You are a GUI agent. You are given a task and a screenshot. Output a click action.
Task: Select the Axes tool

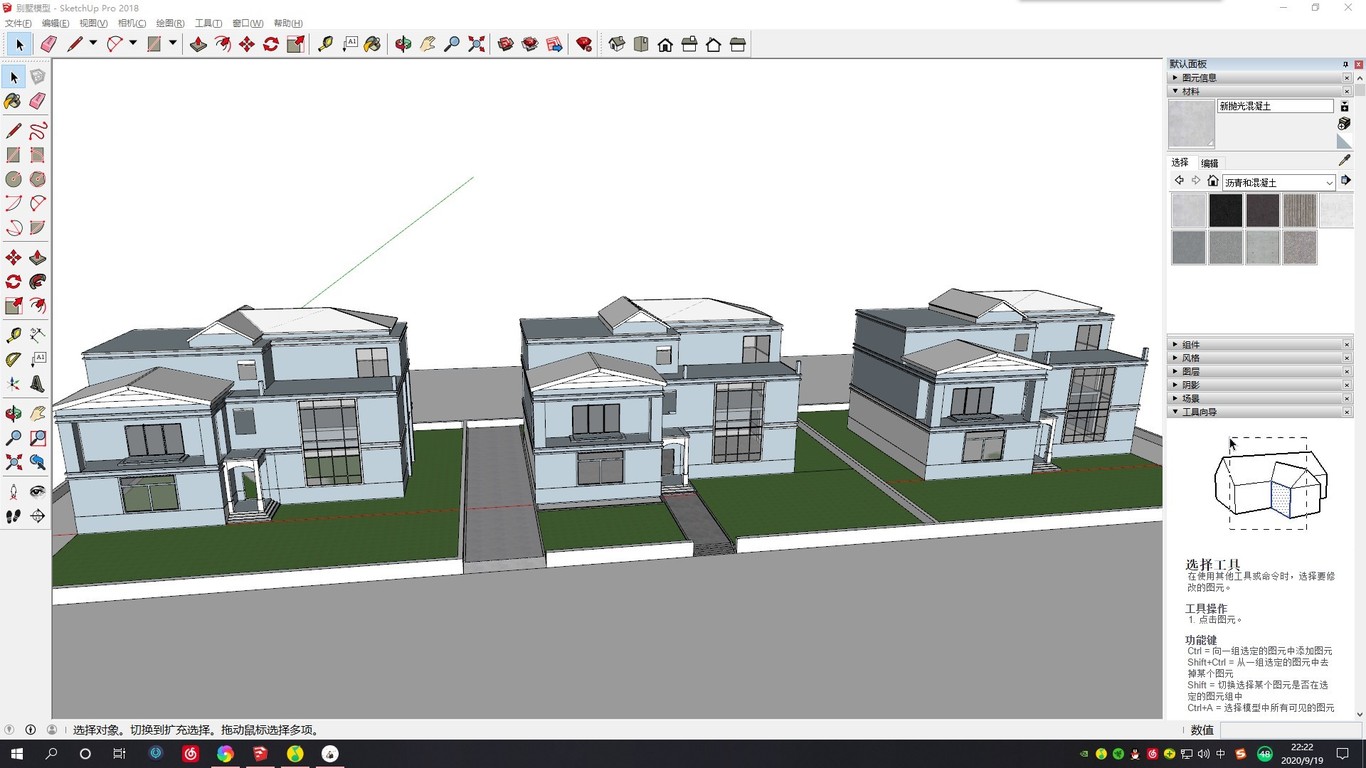pyautogui.click(x=14, y=383)
